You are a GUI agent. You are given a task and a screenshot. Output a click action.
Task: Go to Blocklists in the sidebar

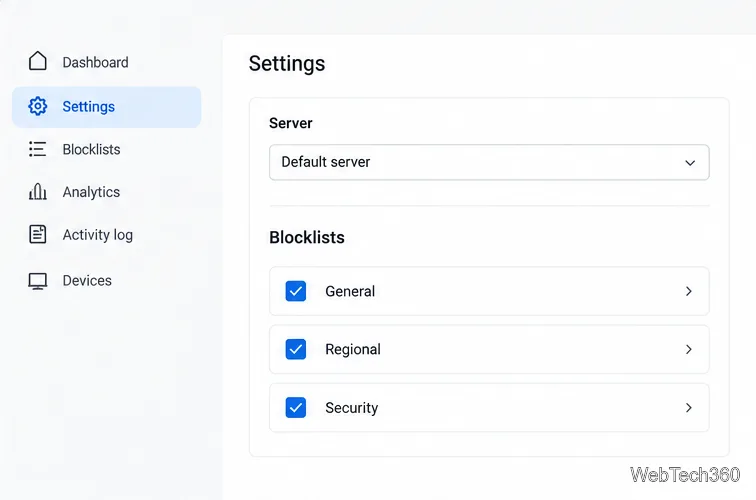(x=91, y=149)
